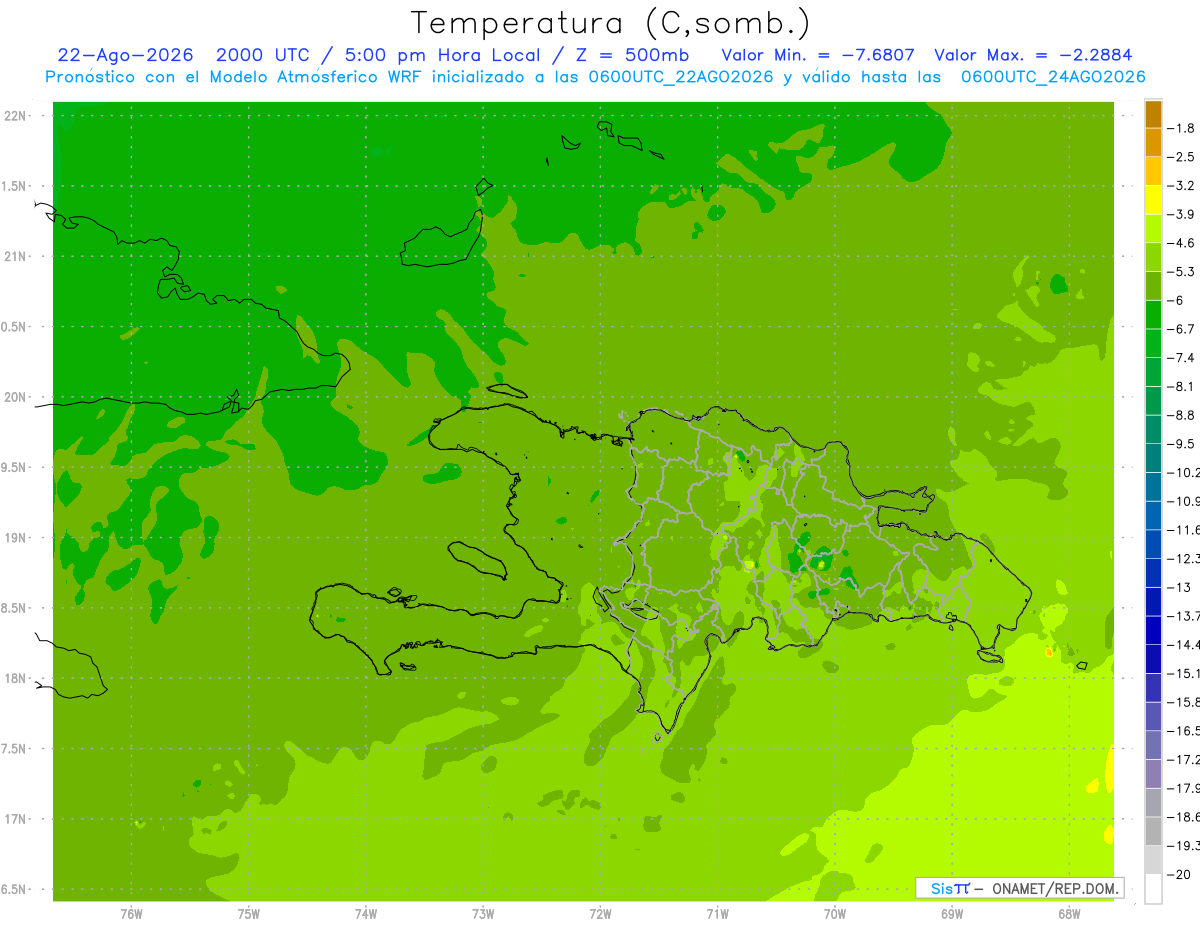Click the '-5.3' colorbar value

point(1181,271)
